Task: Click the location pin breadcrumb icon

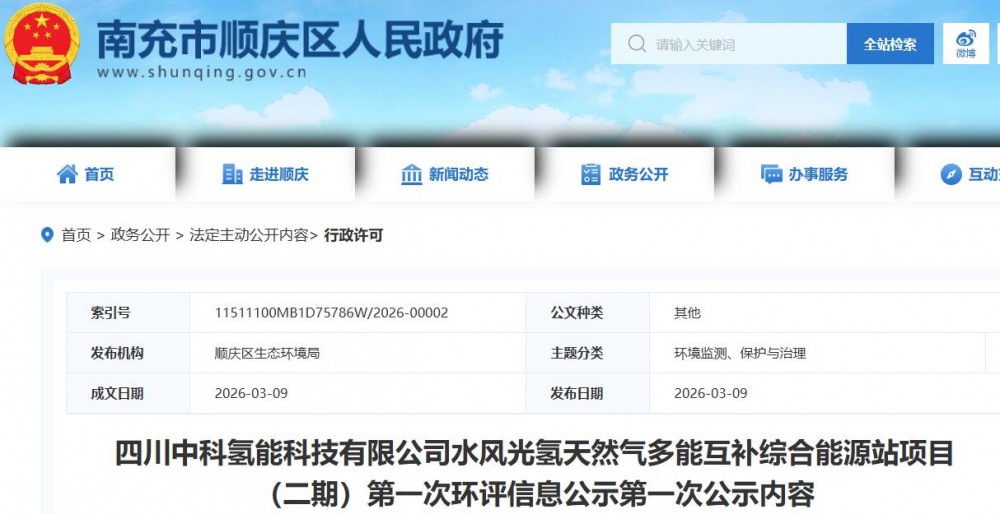Action: pos(47,235)
